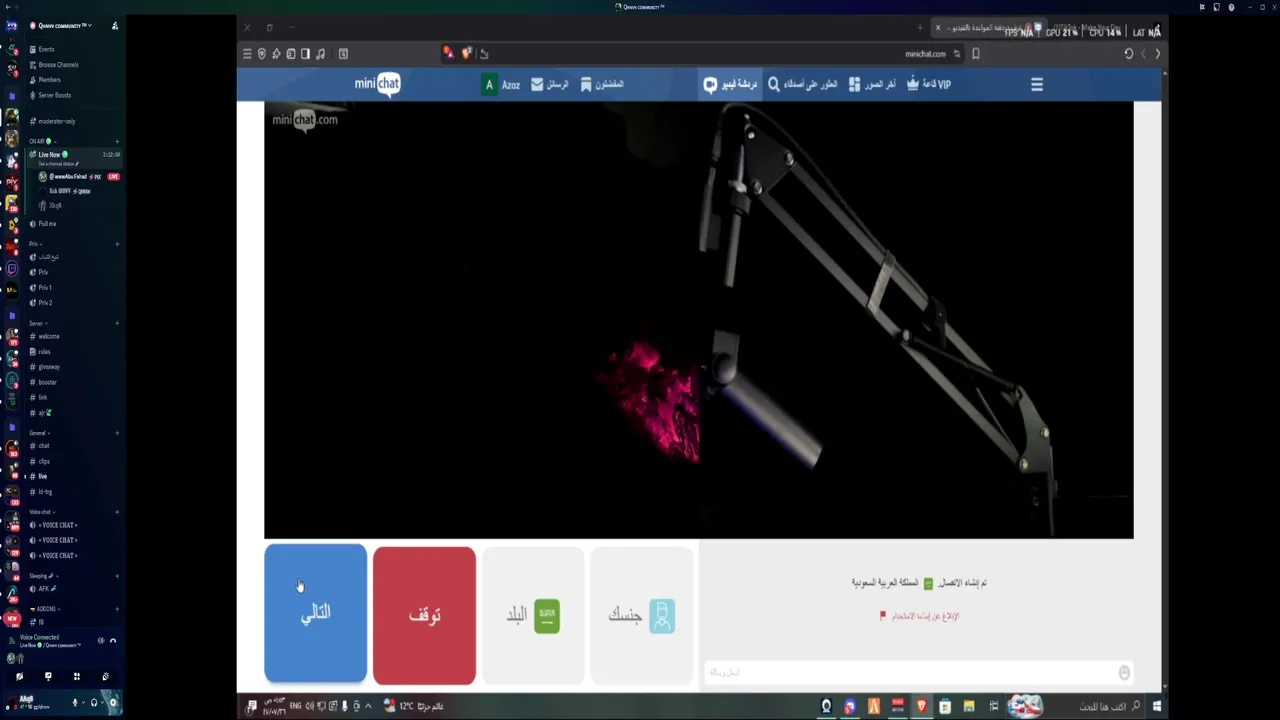
Task: Open the moderator-only channel
Action: click(x=56, y=121)
